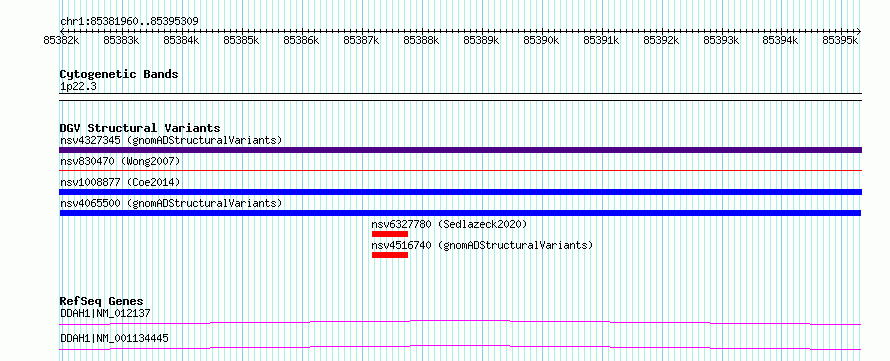Click the DGV Structural Variants track title

(x=140, y=128)
